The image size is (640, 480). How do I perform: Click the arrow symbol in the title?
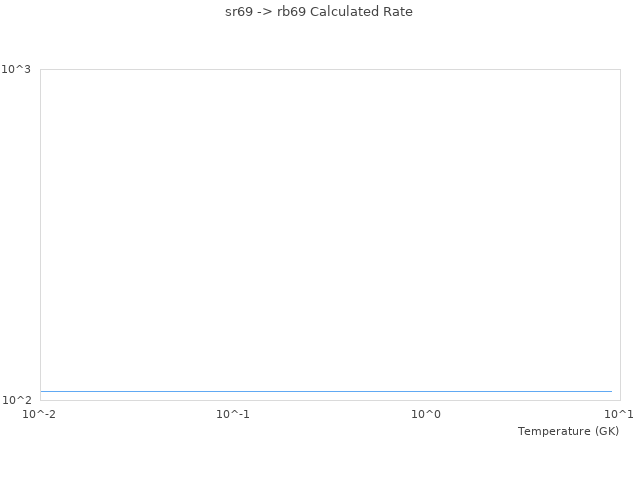tap(265, 12)
